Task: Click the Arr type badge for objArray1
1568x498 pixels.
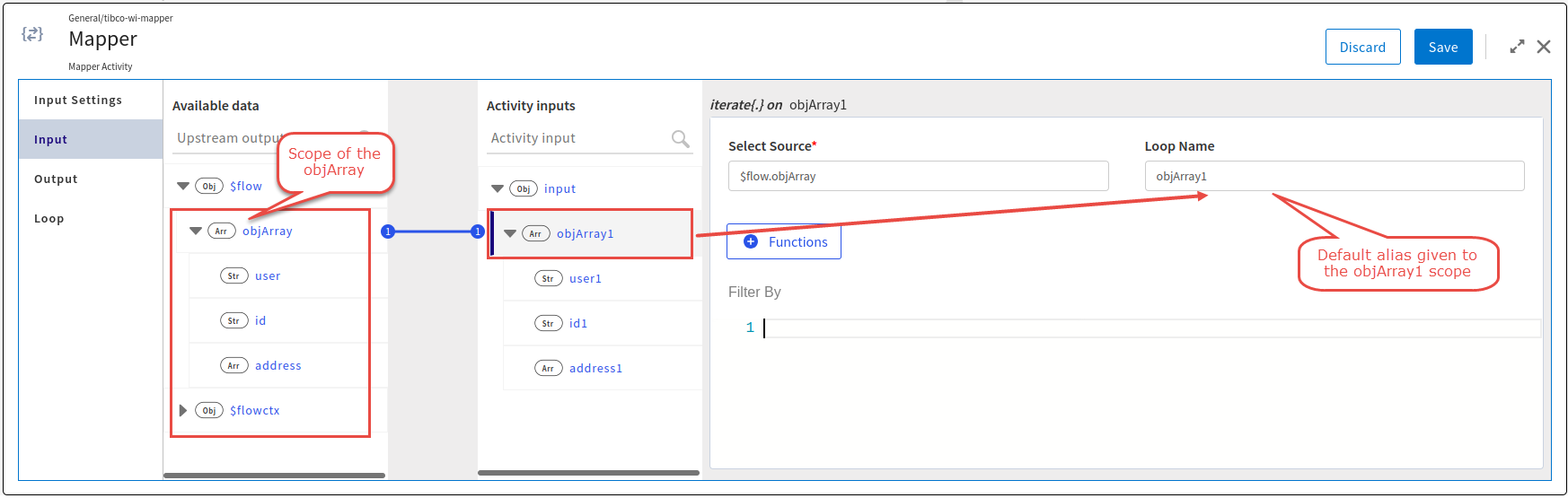Action: click(535, 233)
